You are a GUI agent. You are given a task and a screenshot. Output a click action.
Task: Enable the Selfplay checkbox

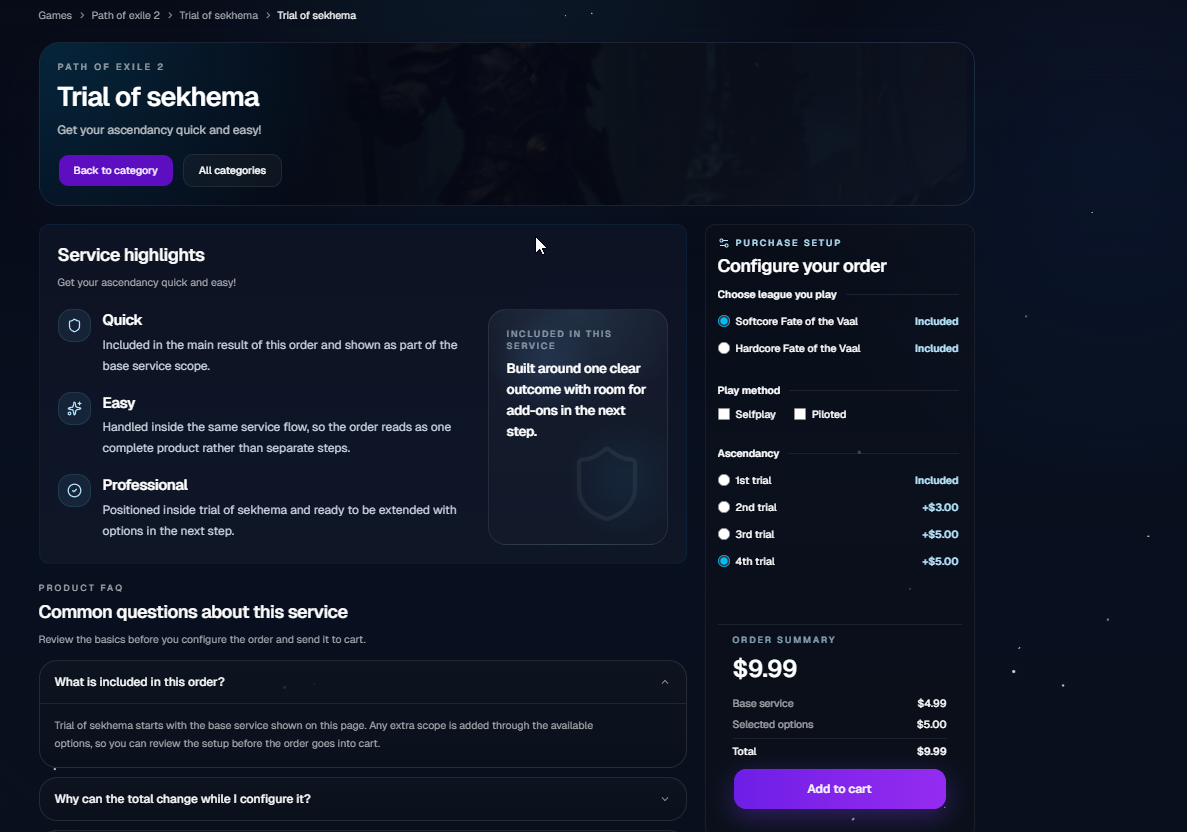click(x=724, y=414)
